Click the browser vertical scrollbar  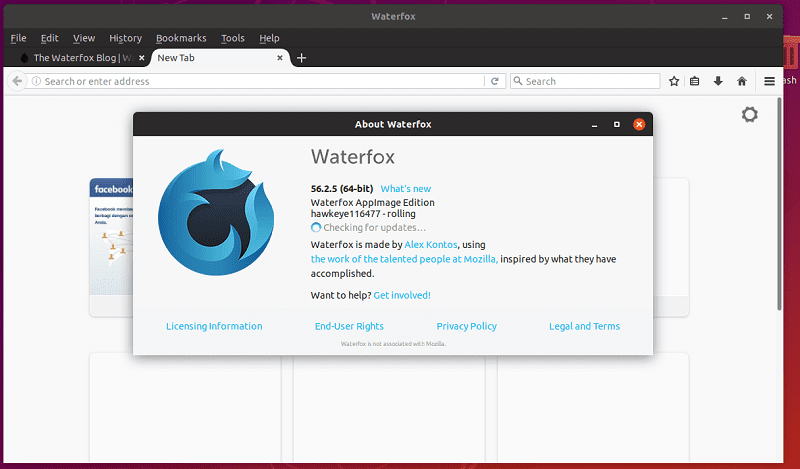(x=779, y=204)
